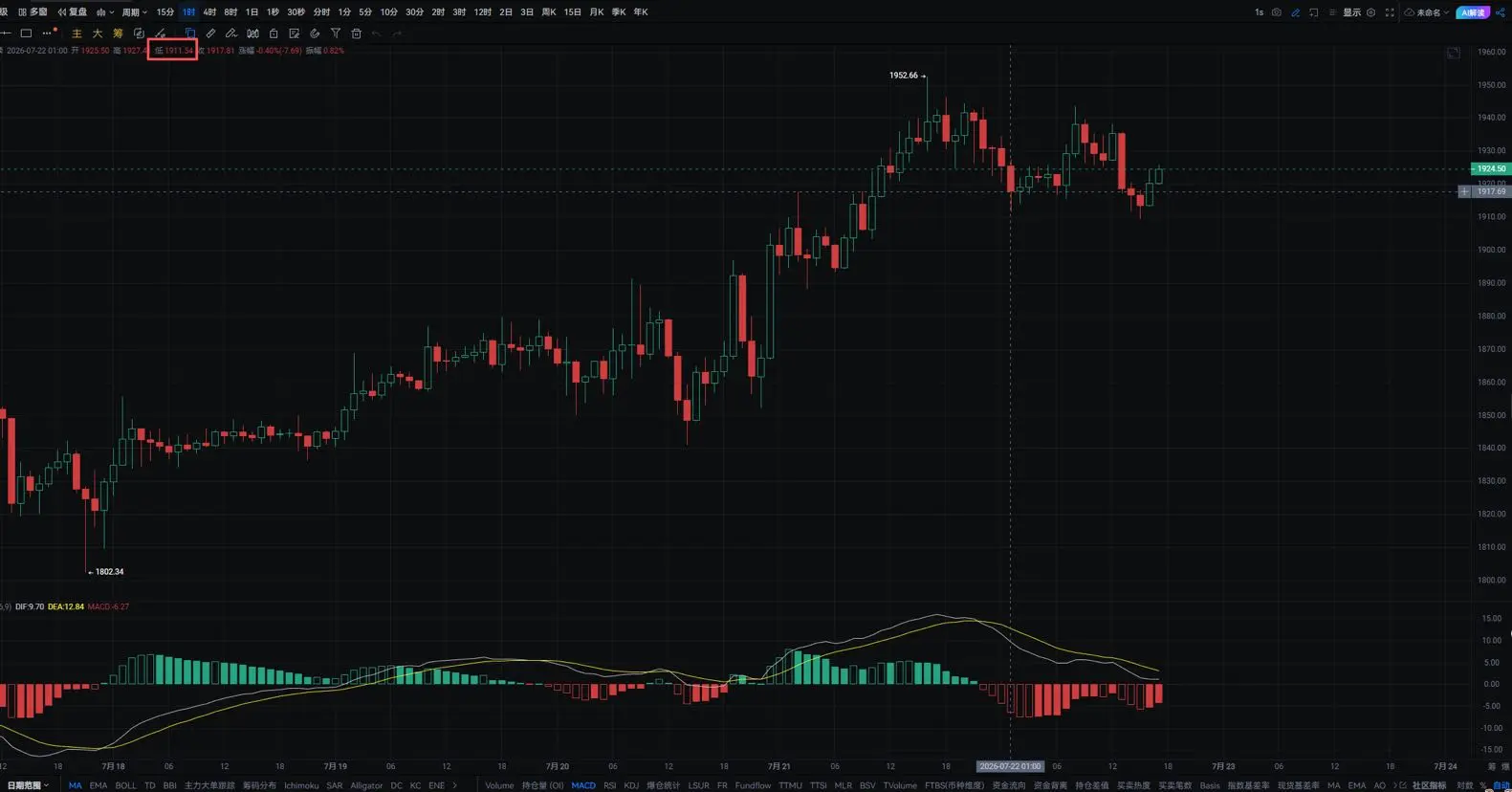The width and height of the screenshot is (1512, 792).
Task: Click the plus button beside 1917.69
Action: 1464,191
